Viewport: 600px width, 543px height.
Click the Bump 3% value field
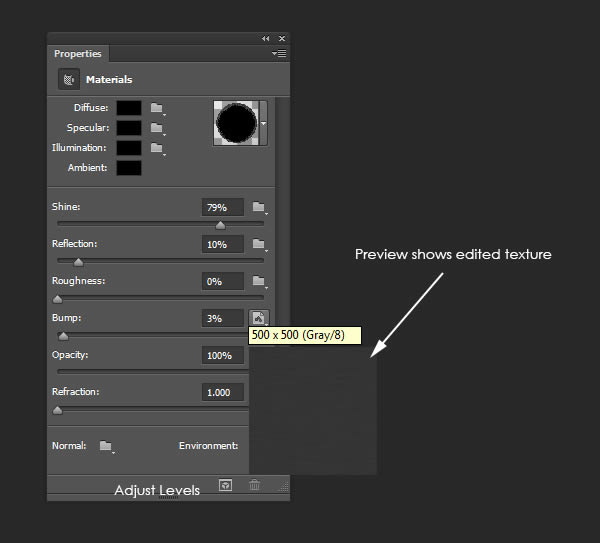[x=223, y=318]
